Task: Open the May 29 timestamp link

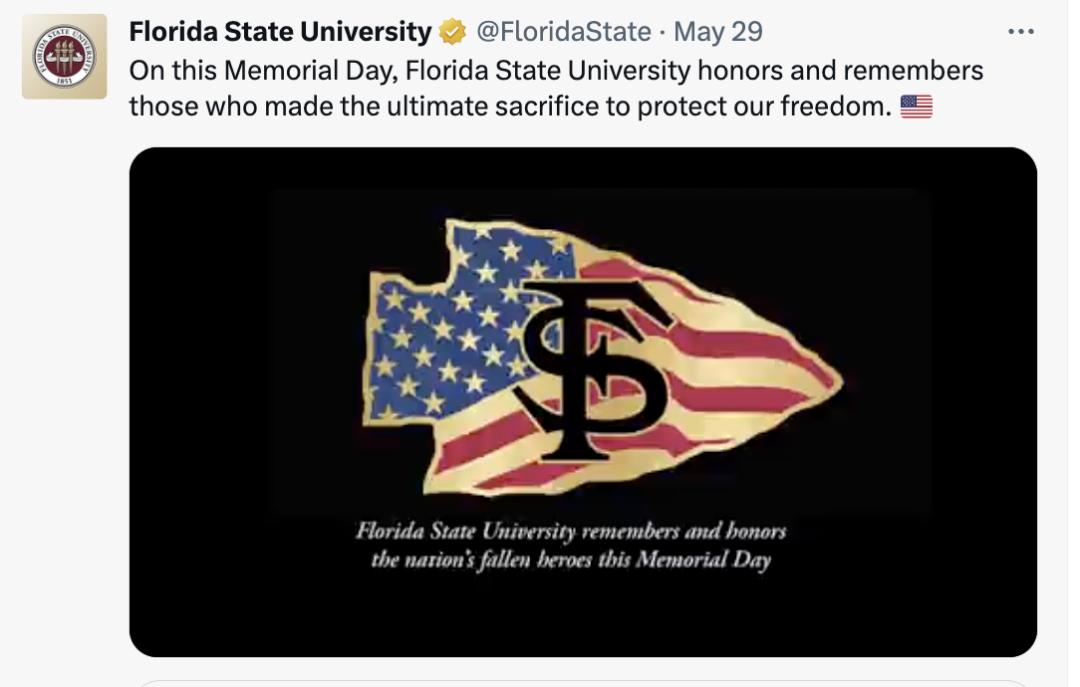Action: coord(718,32)
